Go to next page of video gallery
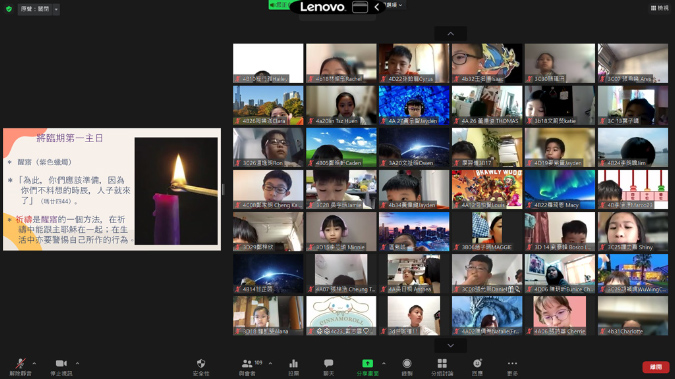The width and height of the screenshot is (675, 379). 450,345
